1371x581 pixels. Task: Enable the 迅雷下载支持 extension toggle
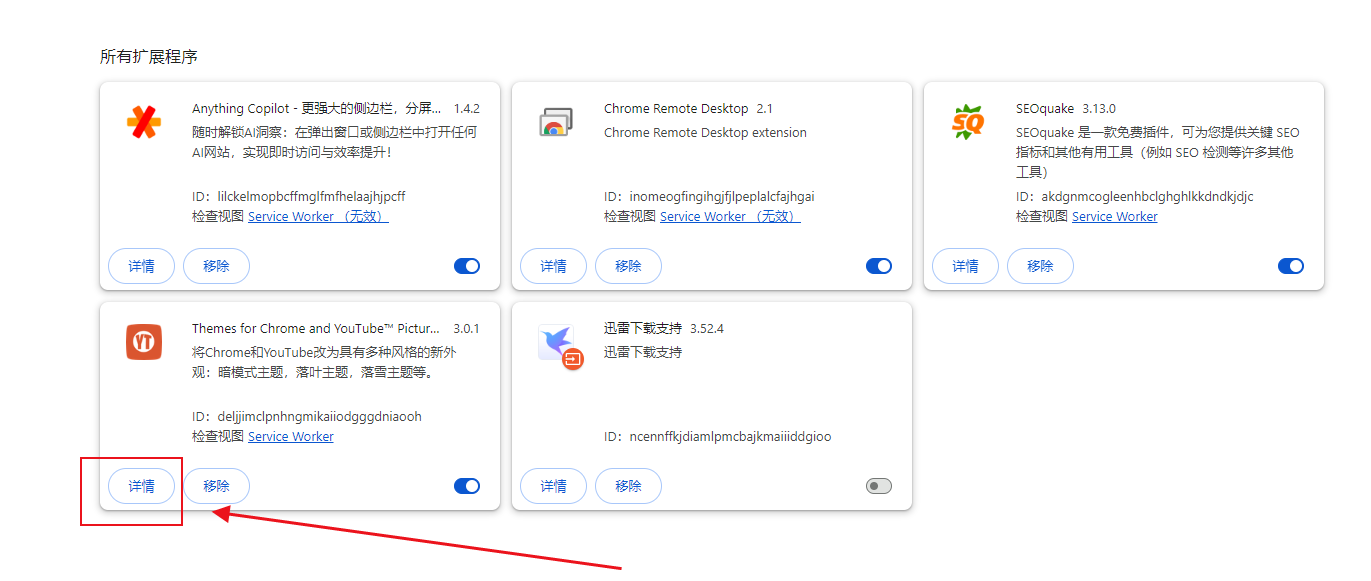879,486
